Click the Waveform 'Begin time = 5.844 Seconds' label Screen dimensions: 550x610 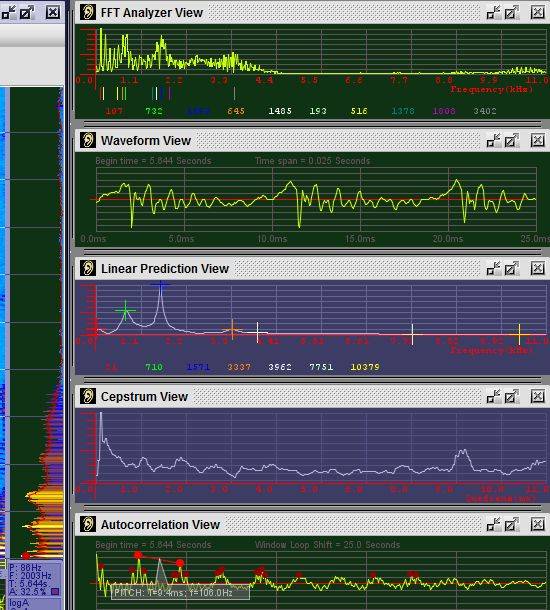(153, 161)
